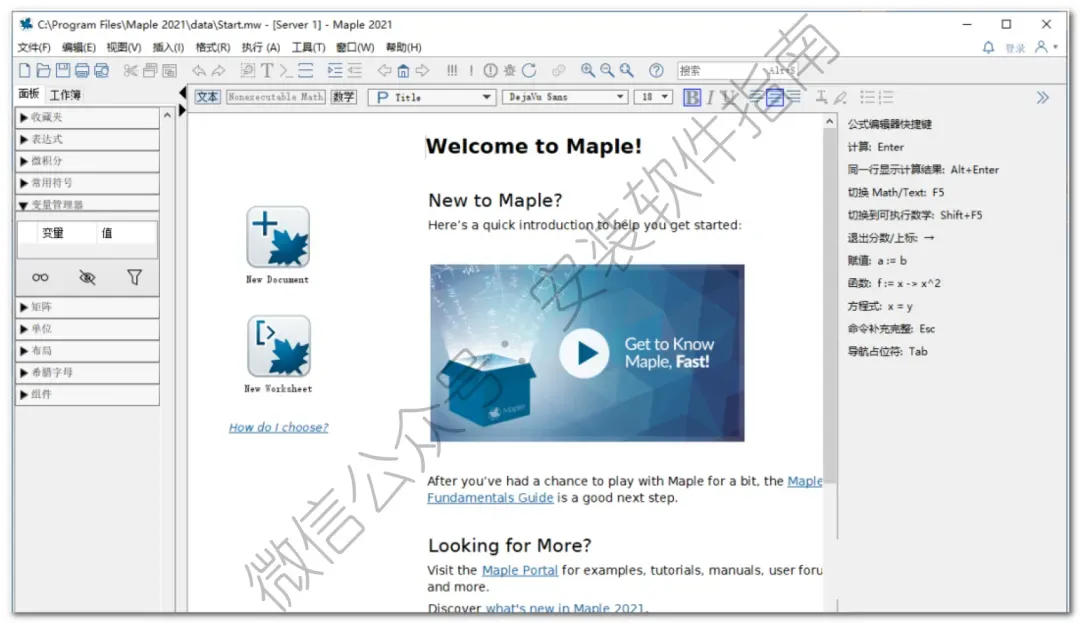Expand the 组件 palette
1080x623 pixels.
coord(87,394)
